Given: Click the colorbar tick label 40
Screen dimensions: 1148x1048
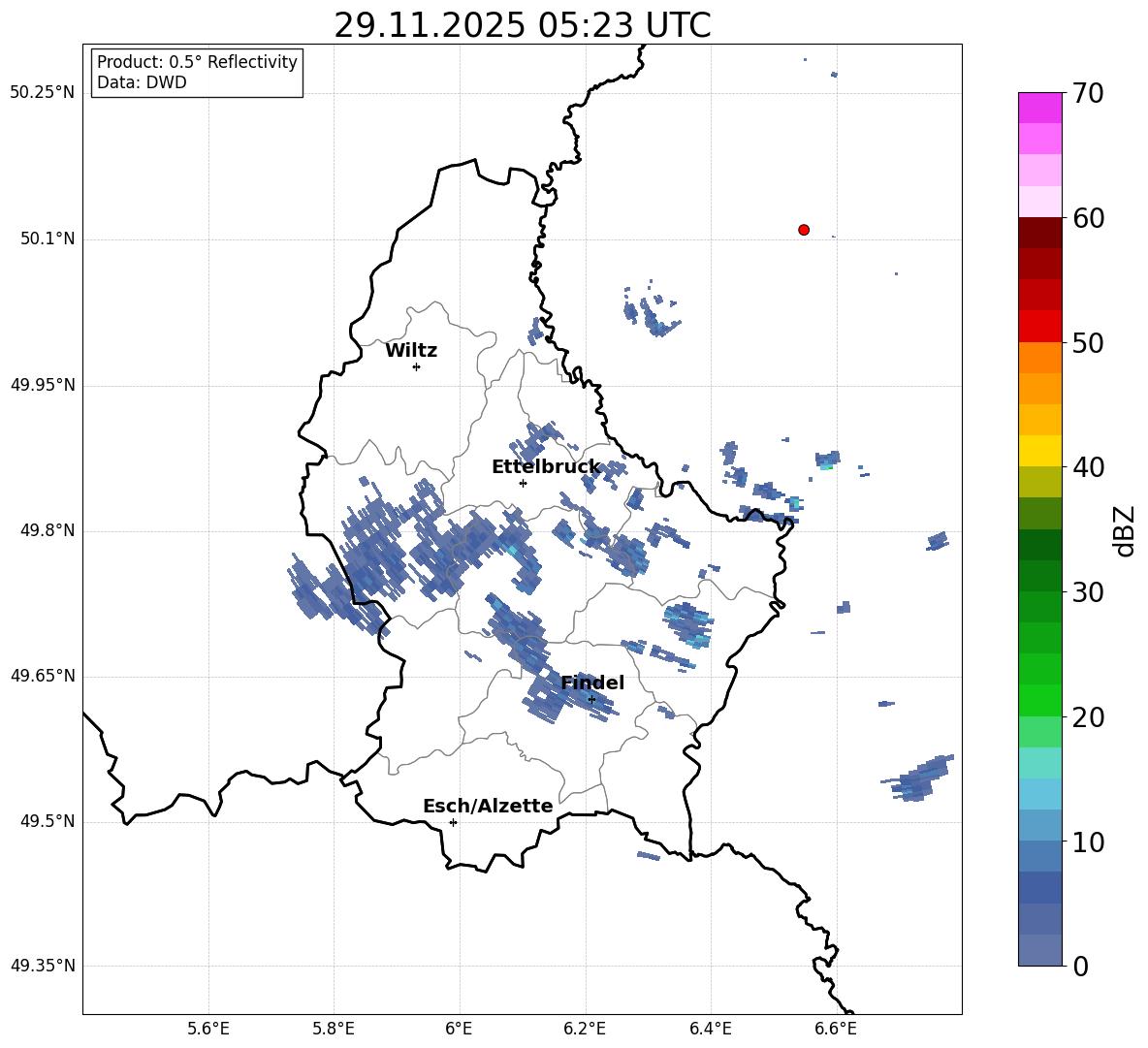Looking at the screenshot, I should click(x=1088, y=467).
